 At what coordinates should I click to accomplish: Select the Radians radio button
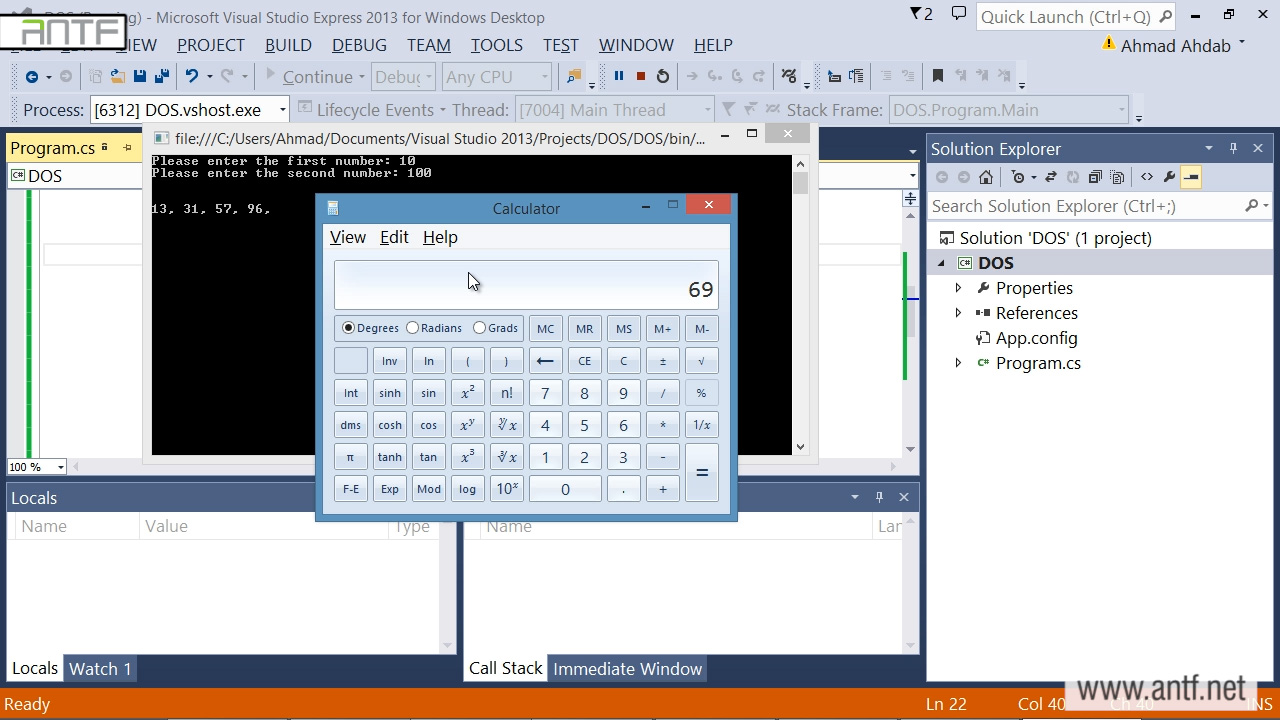(413, 328)
